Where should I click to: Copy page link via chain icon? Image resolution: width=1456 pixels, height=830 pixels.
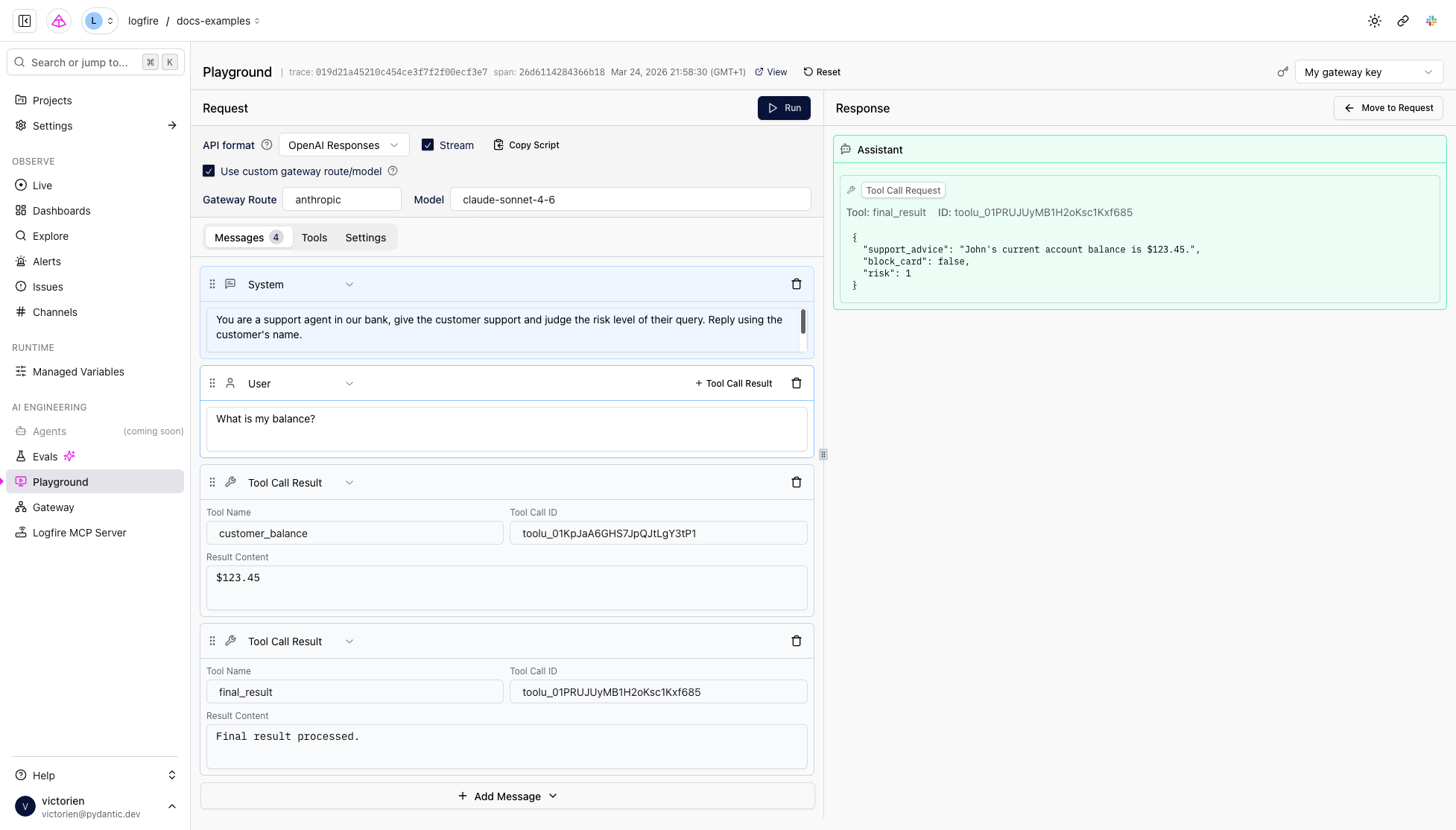[x=1402, y=21]
